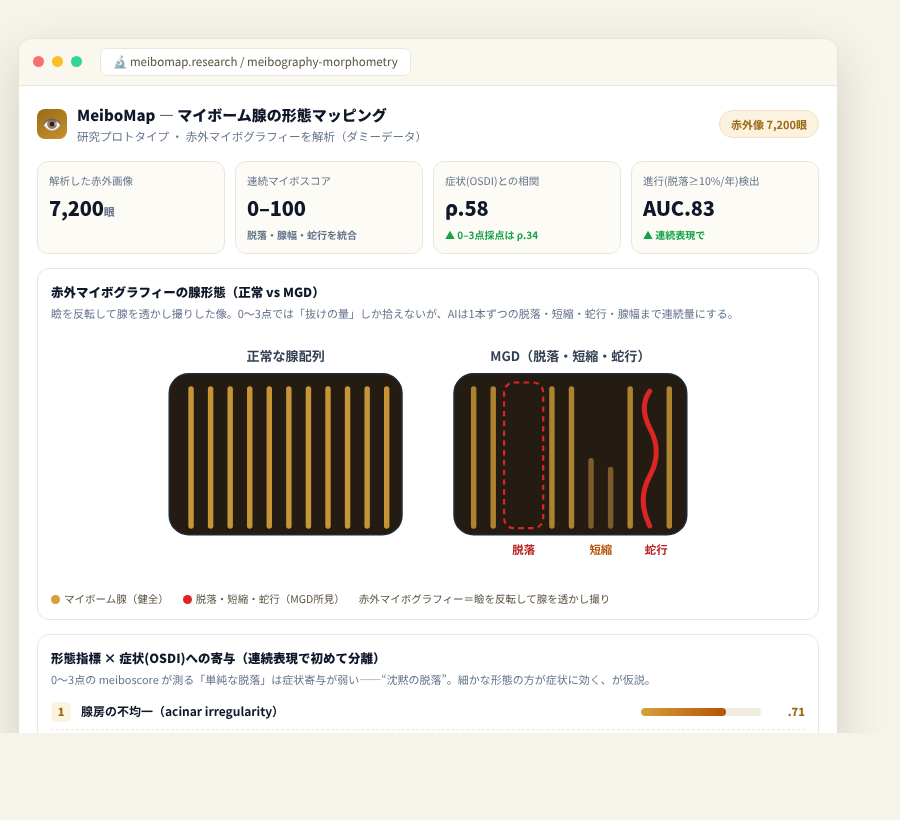
Task: Open the 症状(OSDI)との相関 card
Action: [527, 207]
